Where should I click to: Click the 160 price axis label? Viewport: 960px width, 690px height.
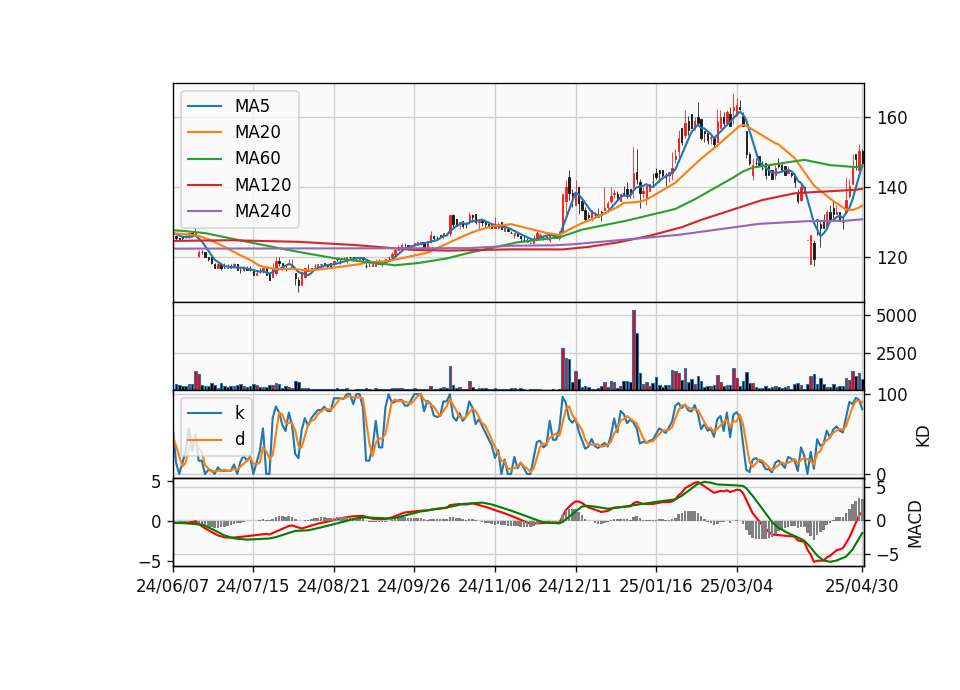(x=892, y=118)
